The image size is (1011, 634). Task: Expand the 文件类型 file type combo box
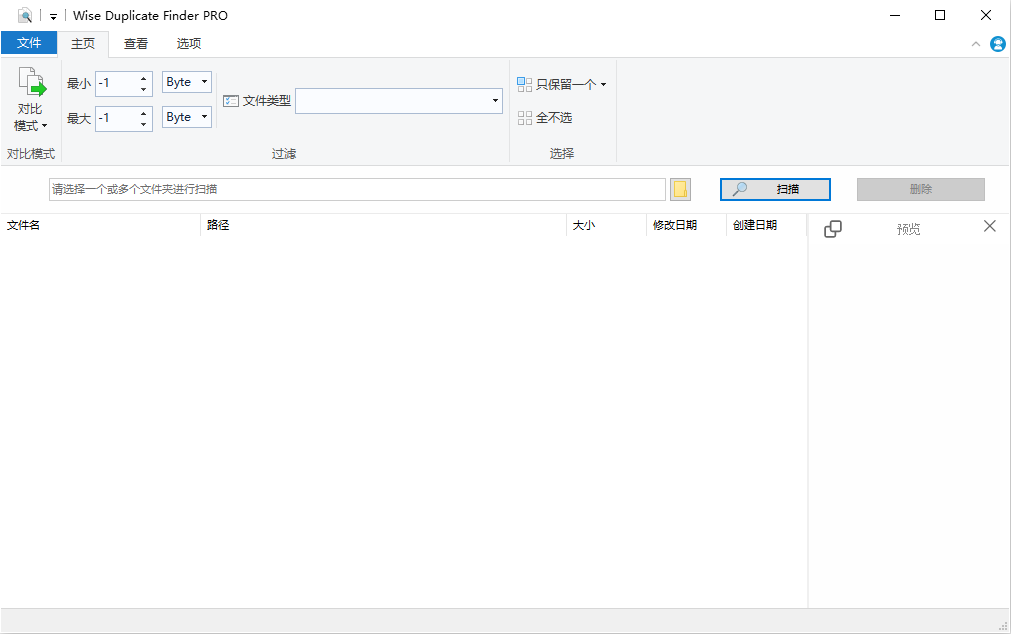pos(495,101)
